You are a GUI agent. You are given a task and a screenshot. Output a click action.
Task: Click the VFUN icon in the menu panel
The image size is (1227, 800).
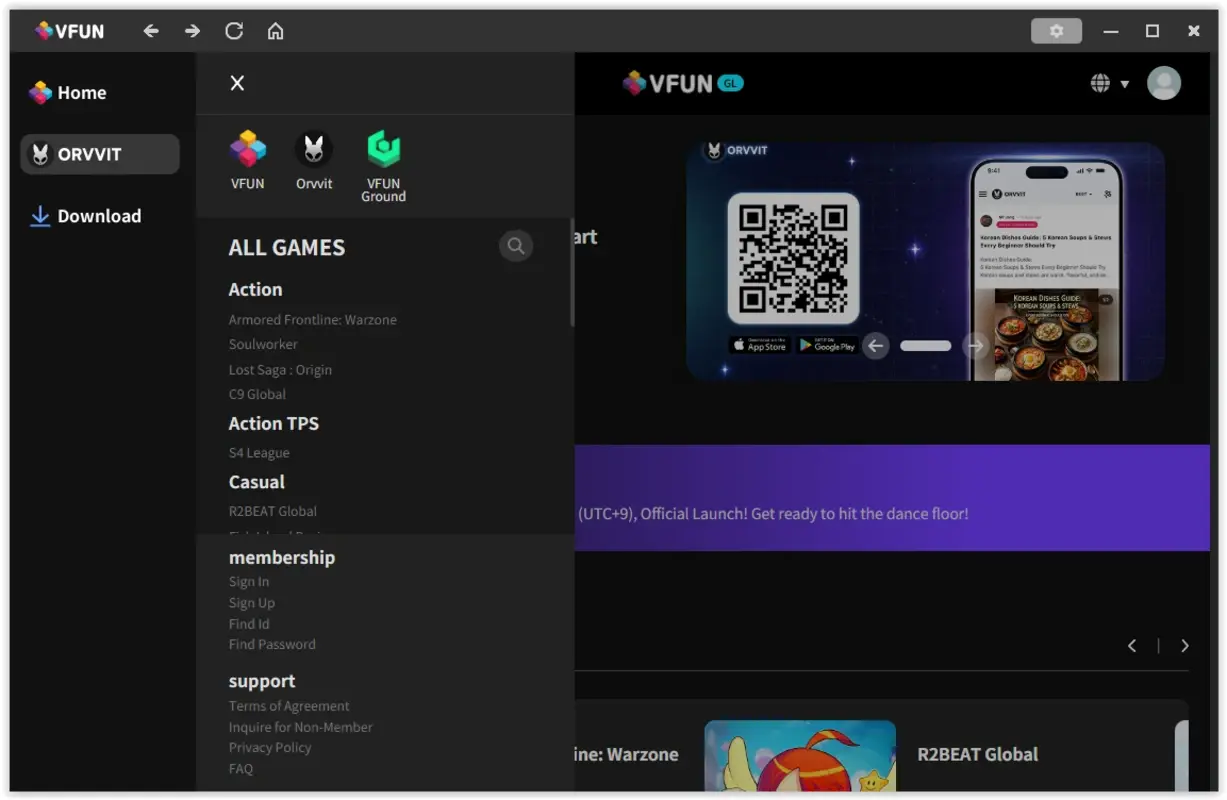(x=247, y=160)
